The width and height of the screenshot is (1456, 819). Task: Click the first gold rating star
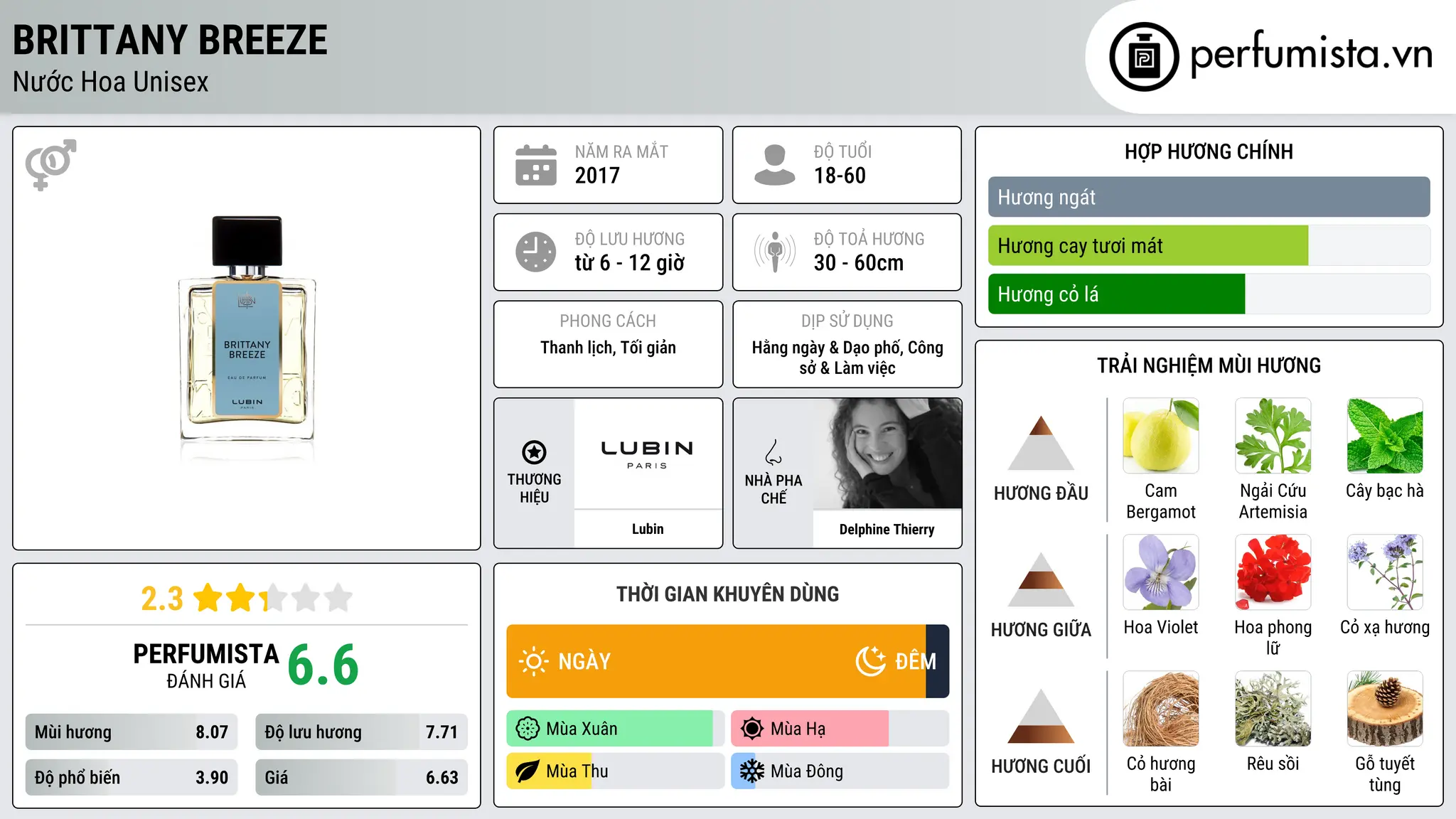tap(208, 598)
